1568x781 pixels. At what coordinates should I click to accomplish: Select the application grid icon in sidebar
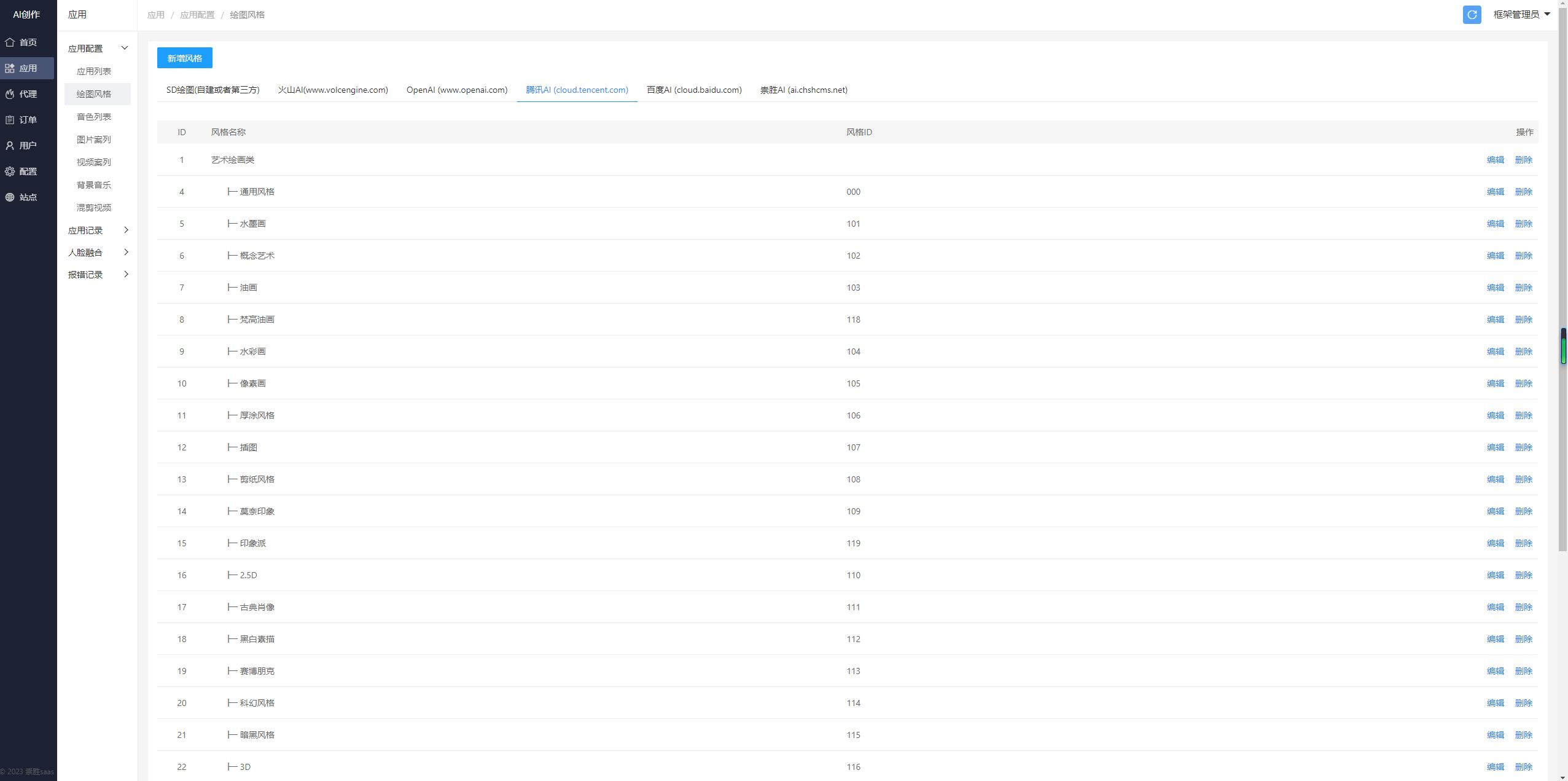[x=10, y=68]
